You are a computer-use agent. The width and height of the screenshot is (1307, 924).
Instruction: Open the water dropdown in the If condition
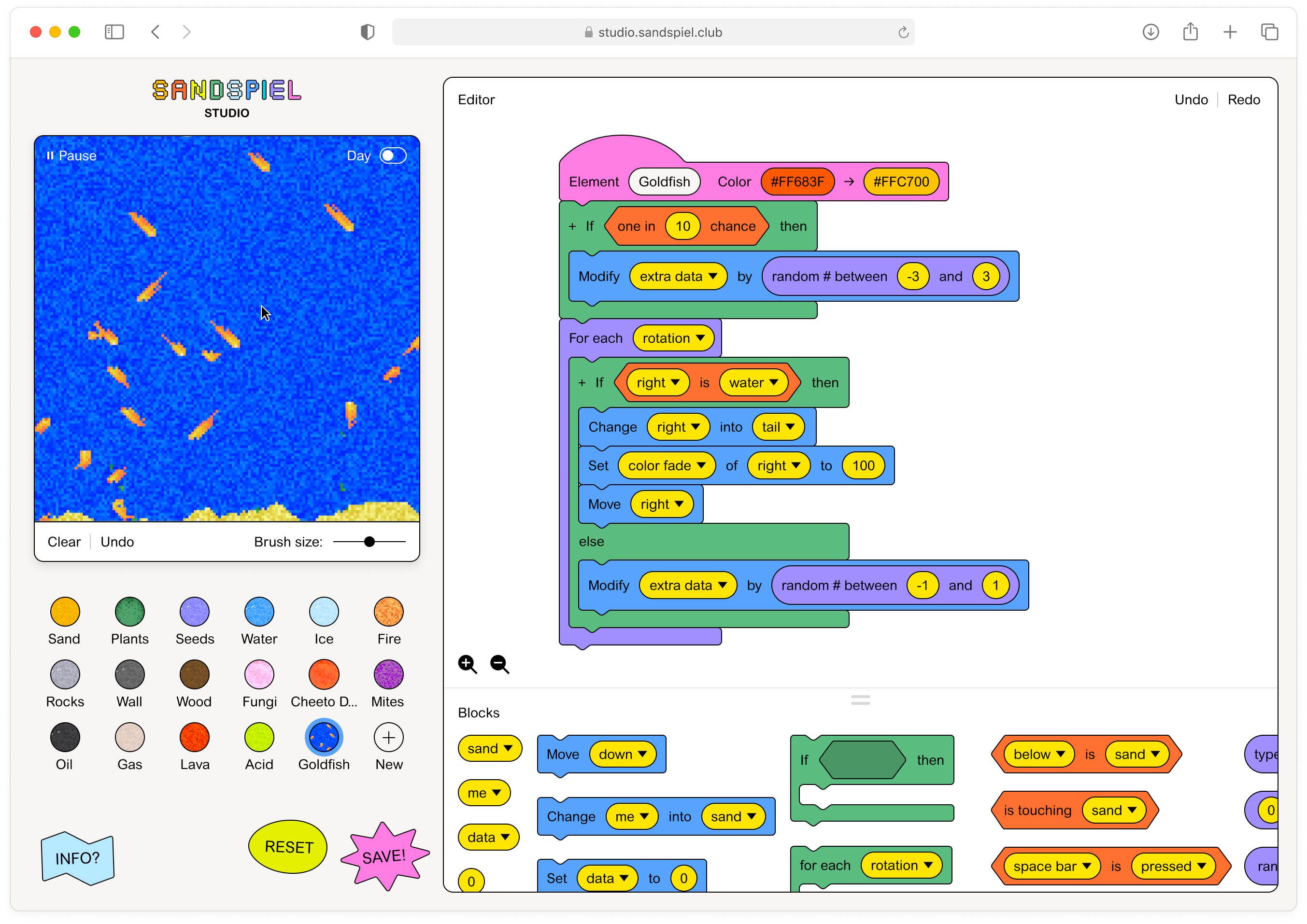tap(753, 383)
